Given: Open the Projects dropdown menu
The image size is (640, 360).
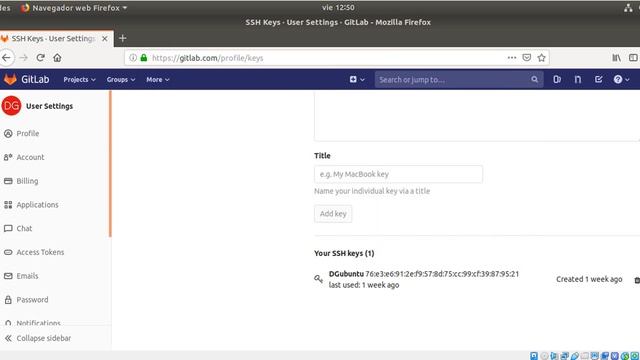Looking at the screenshot, I should click(x=79, y=80).
